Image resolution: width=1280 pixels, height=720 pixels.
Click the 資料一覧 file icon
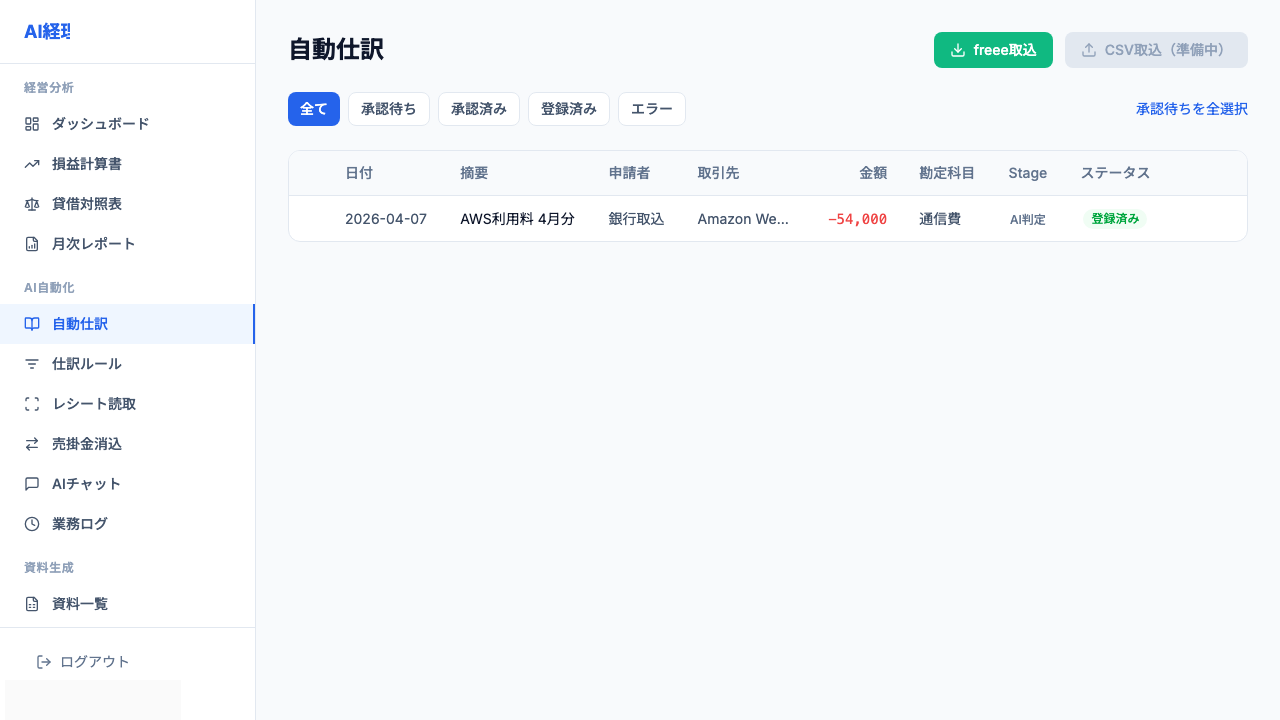pyautogui.click(x=32, y=603)
